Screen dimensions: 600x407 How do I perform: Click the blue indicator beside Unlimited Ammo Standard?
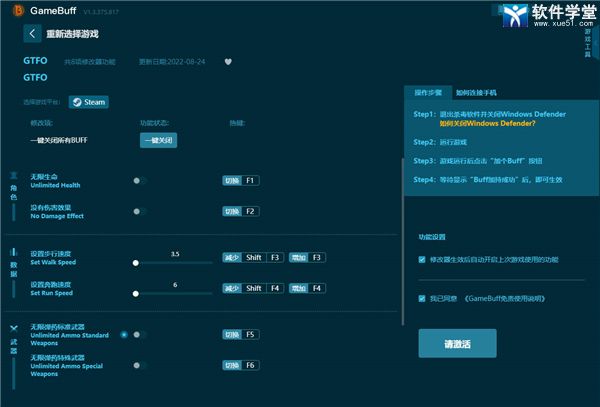click(125, 334)
